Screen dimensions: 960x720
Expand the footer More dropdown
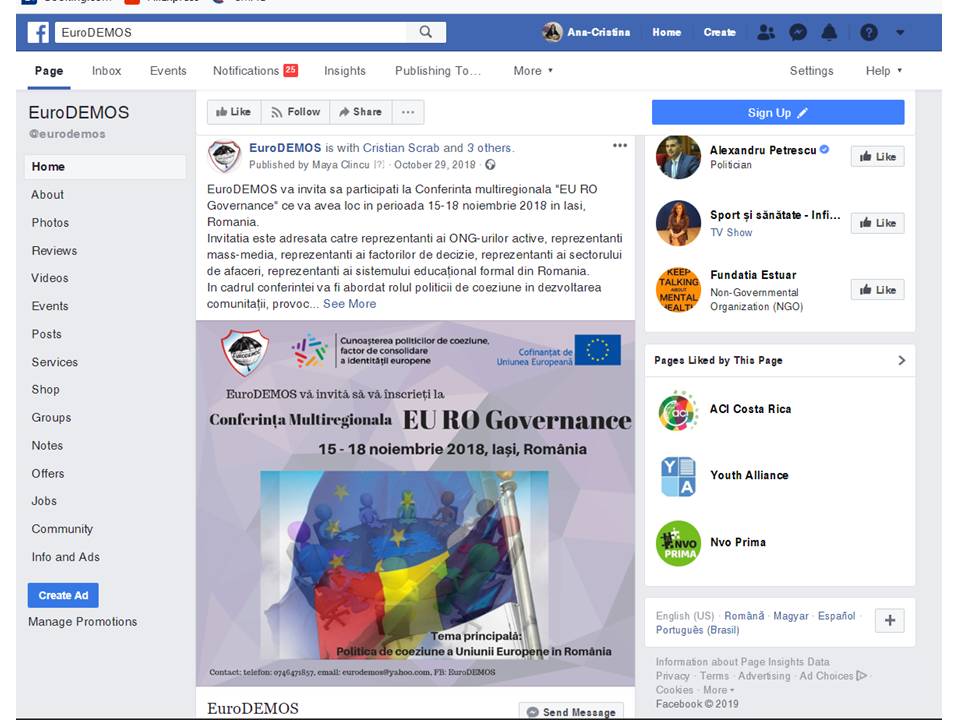pos(718,690)
